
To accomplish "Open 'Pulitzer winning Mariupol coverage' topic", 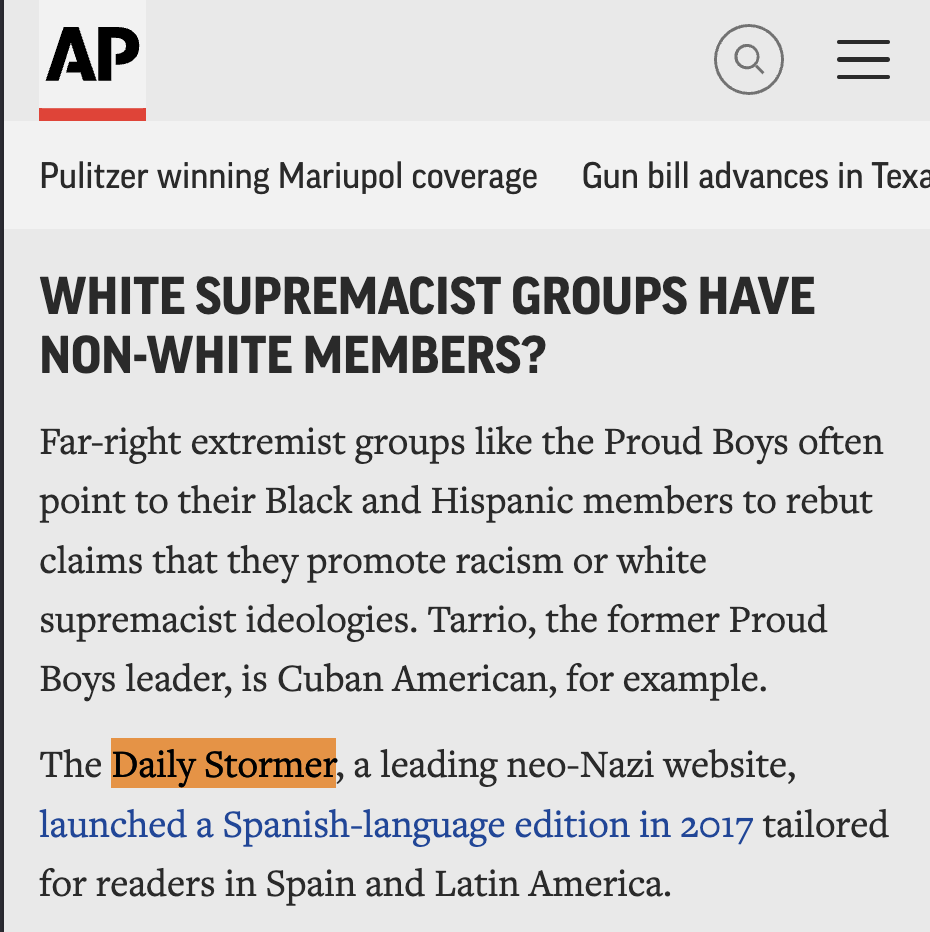I will (x=288, y=177).
